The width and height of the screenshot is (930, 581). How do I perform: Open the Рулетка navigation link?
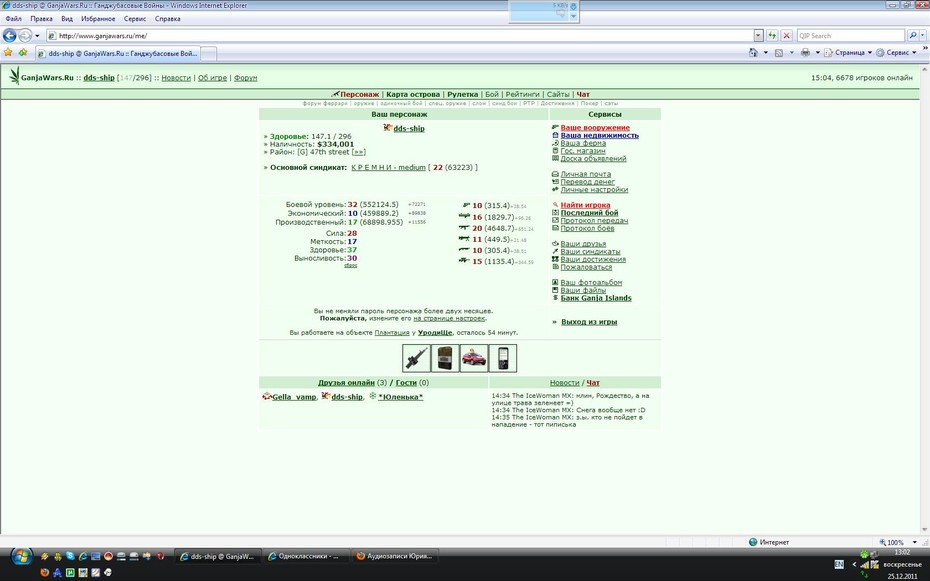[x=463, y=94]
